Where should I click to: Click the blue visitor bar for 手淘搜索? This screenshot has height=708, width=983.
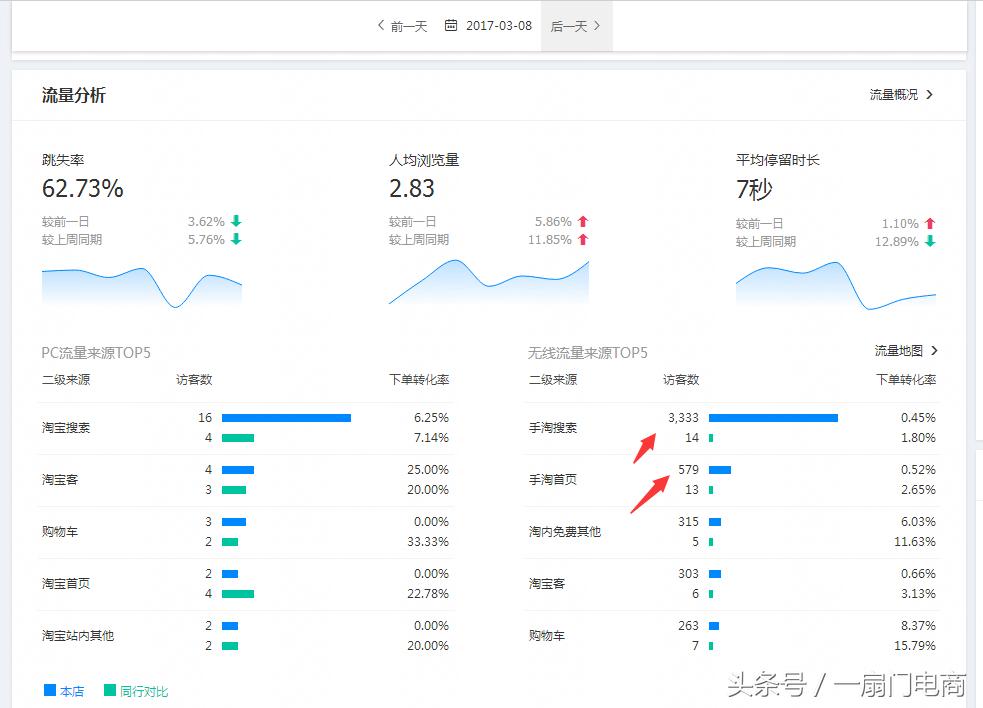775,418
